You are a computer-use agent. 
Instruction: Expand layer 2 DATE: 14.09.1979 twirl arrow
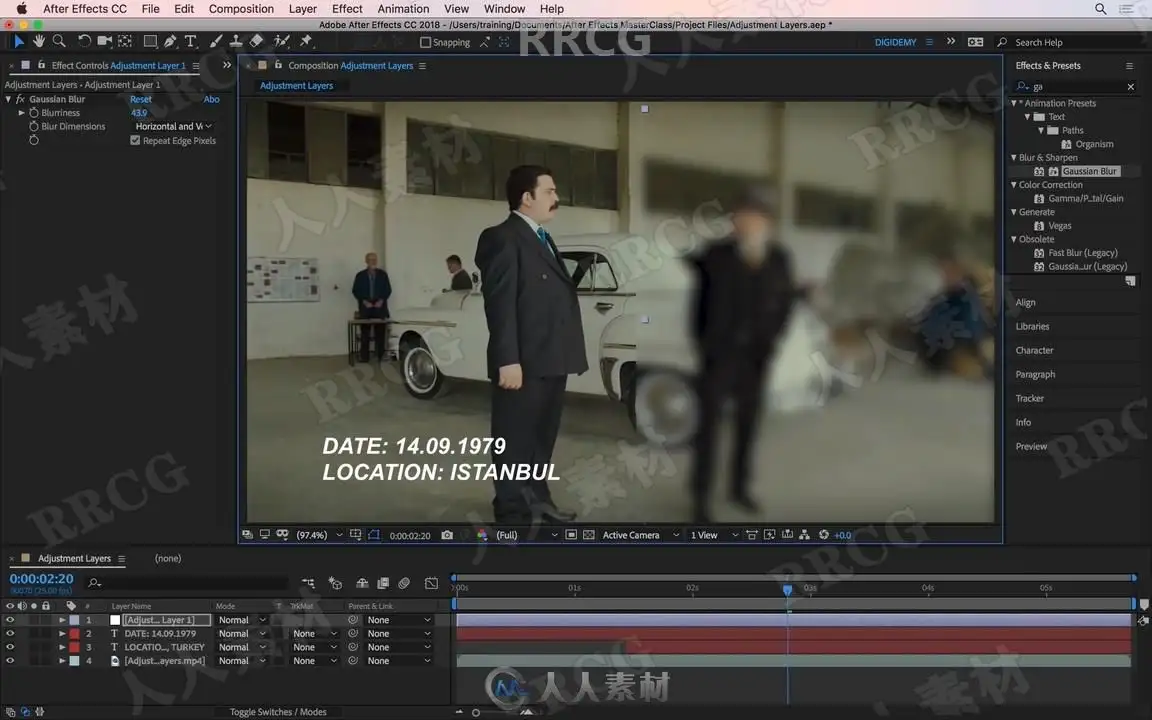point(62,633)
